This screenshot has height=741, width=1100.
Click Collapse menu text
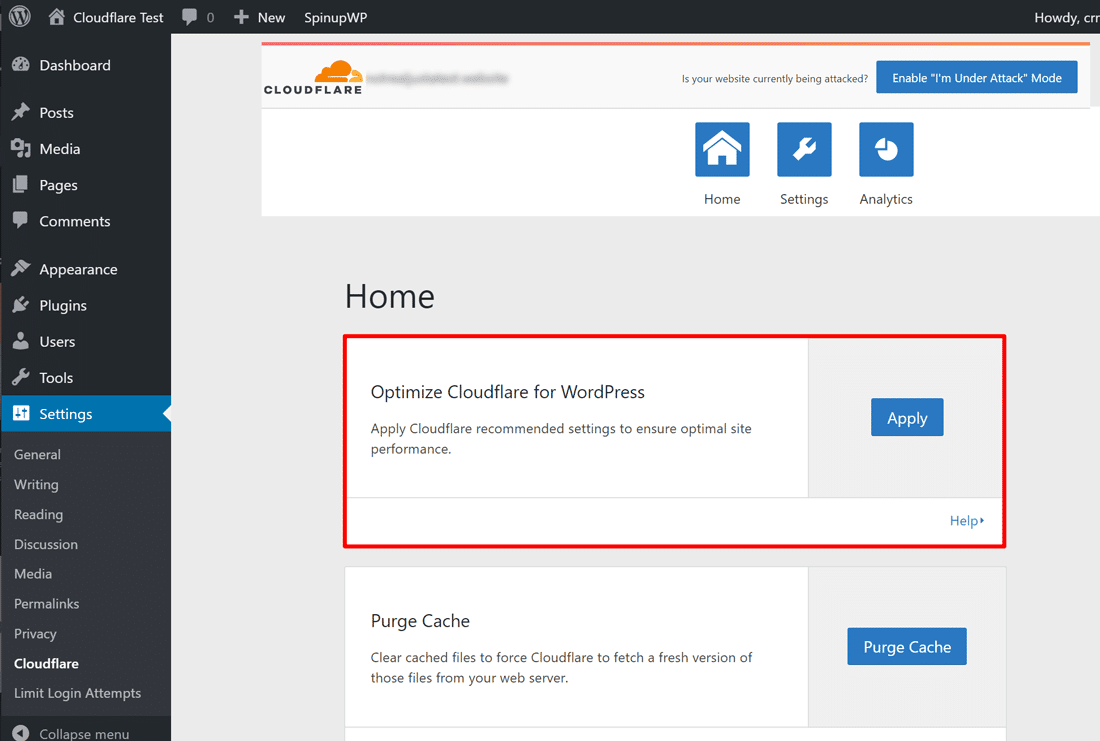coord(84,734)
